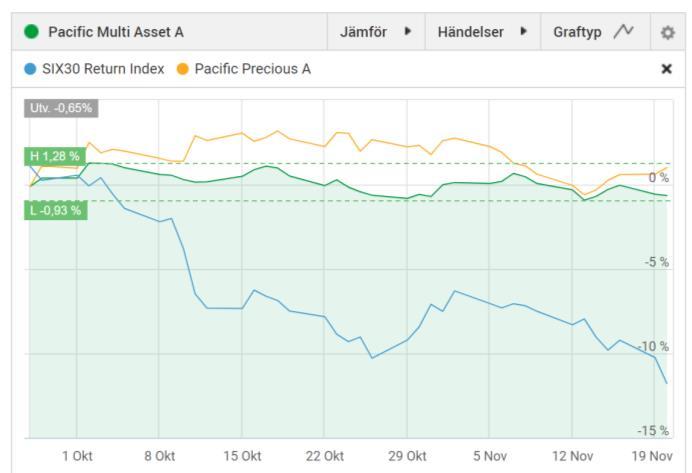Click the Utv. -0,65% badge

61,108
